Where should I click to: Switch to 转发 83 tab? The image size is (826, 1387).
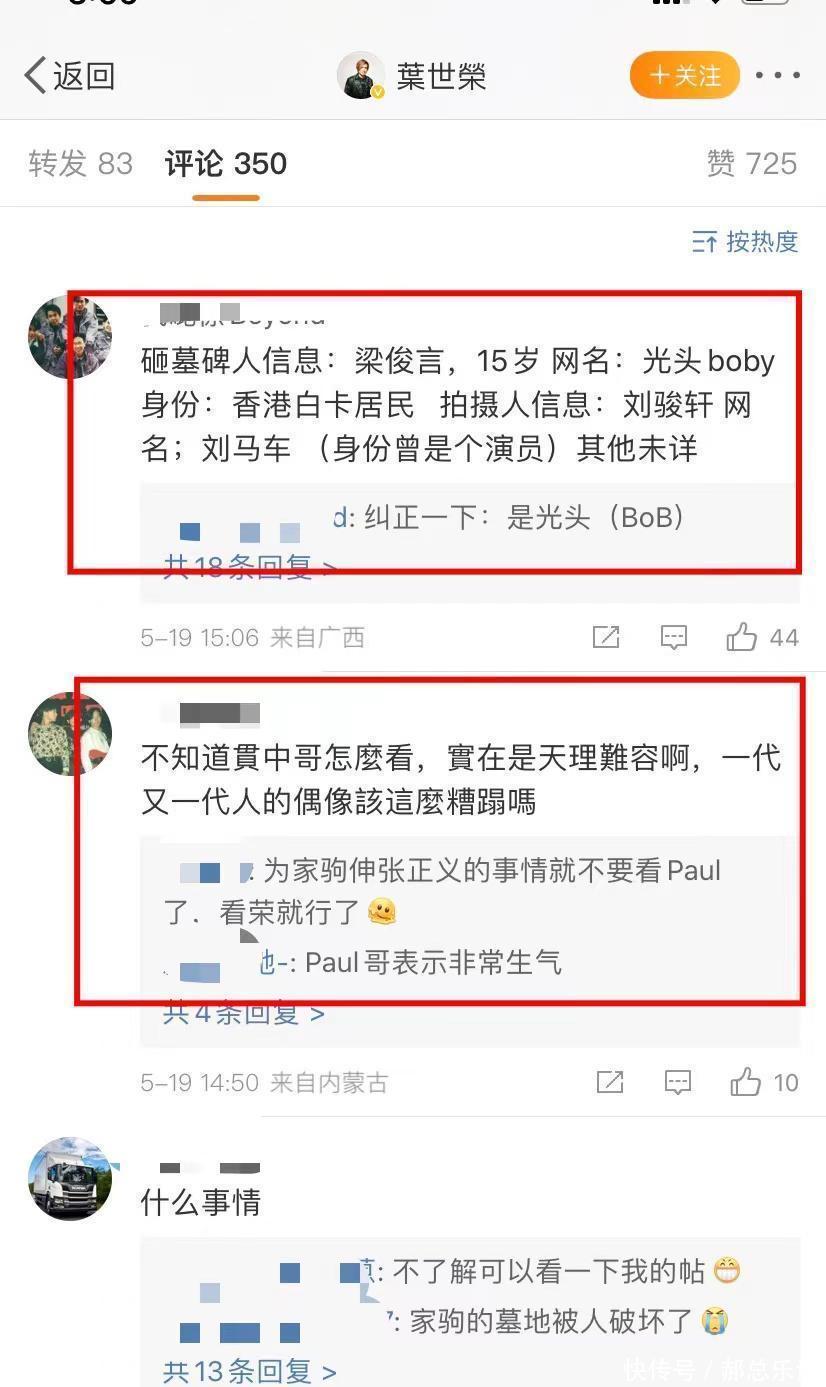[80, 164]
